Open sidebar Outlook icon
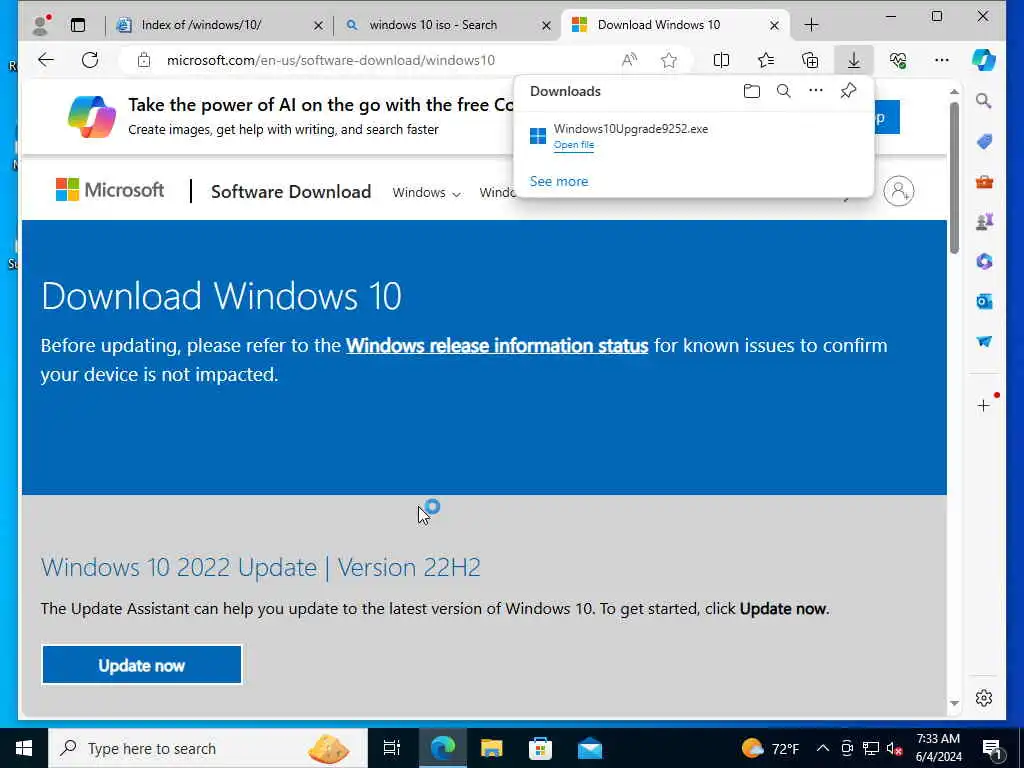Screen dimensions: 1024x768 (984, 301)
